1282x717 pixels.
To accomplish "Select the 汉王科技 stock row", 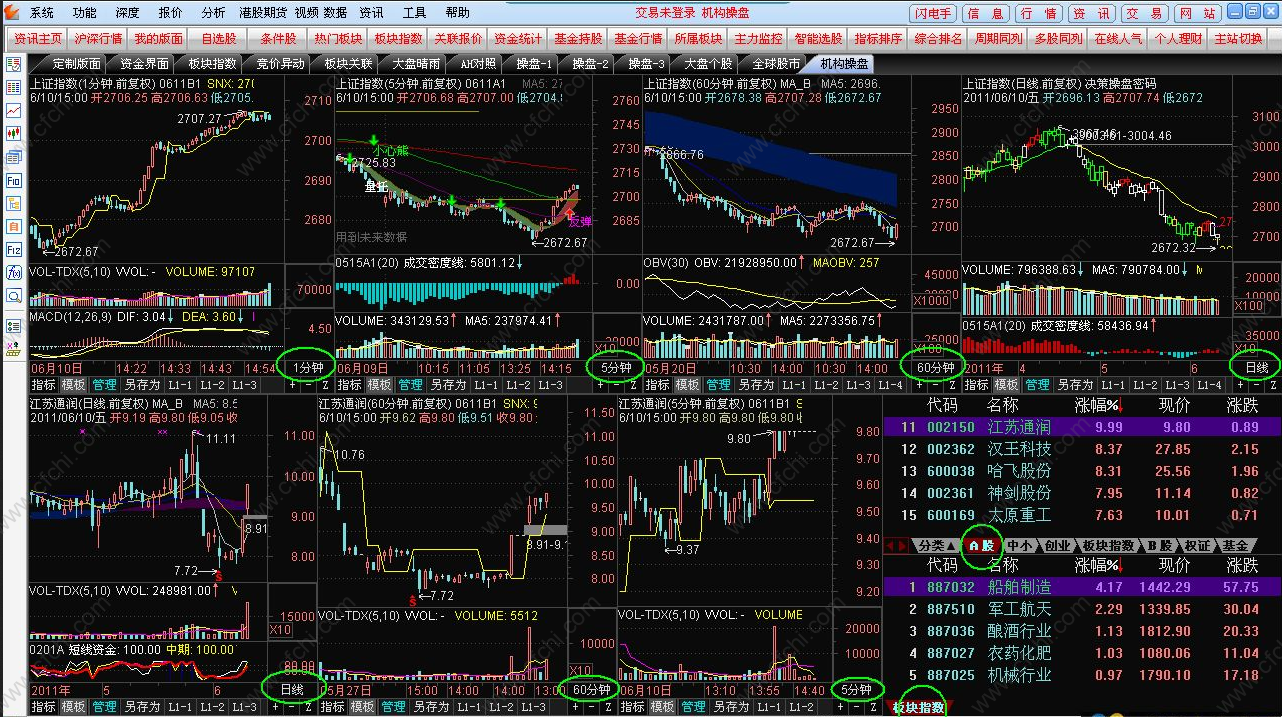I will pos(1081,449).
